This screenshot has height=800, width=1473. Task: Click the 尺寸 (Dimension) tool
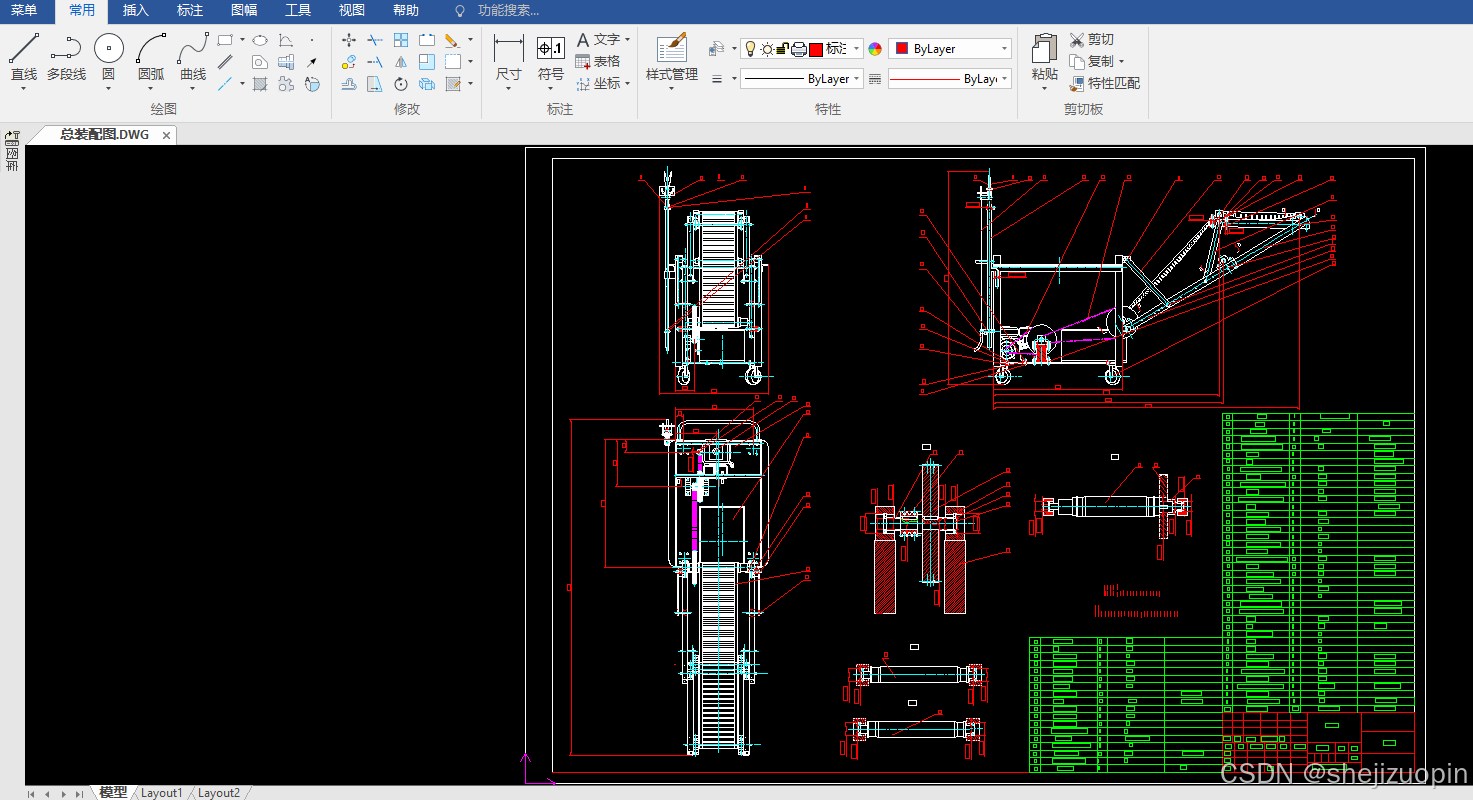pyautogui.click(x=509, y=58)
